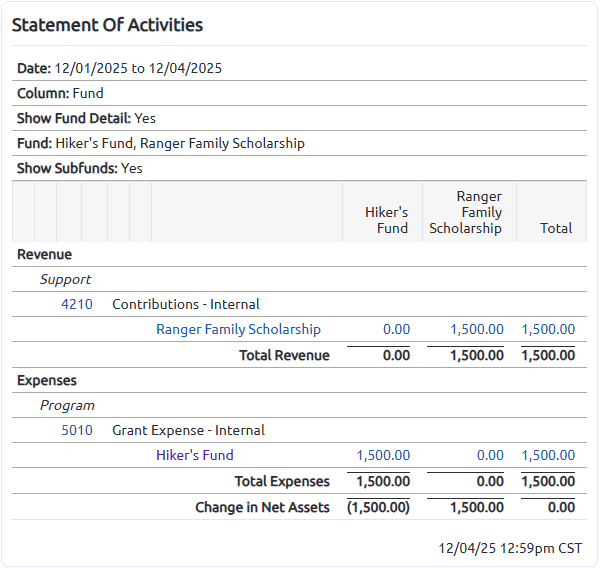The width and height of the screenshot is (601, 568).
Task: Click Total column 1,500.00 in Ranger Family Scholarship row
Action: (548, 329)
